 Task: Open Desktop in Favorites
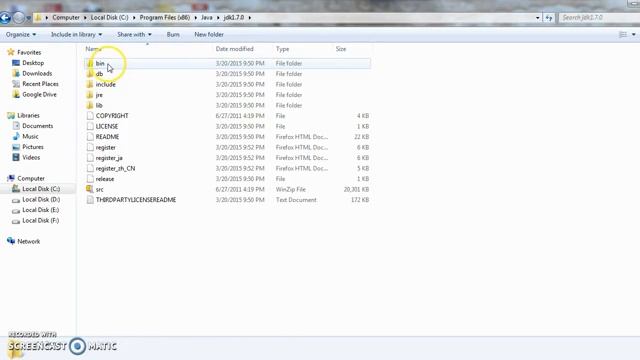click(33, 63)
